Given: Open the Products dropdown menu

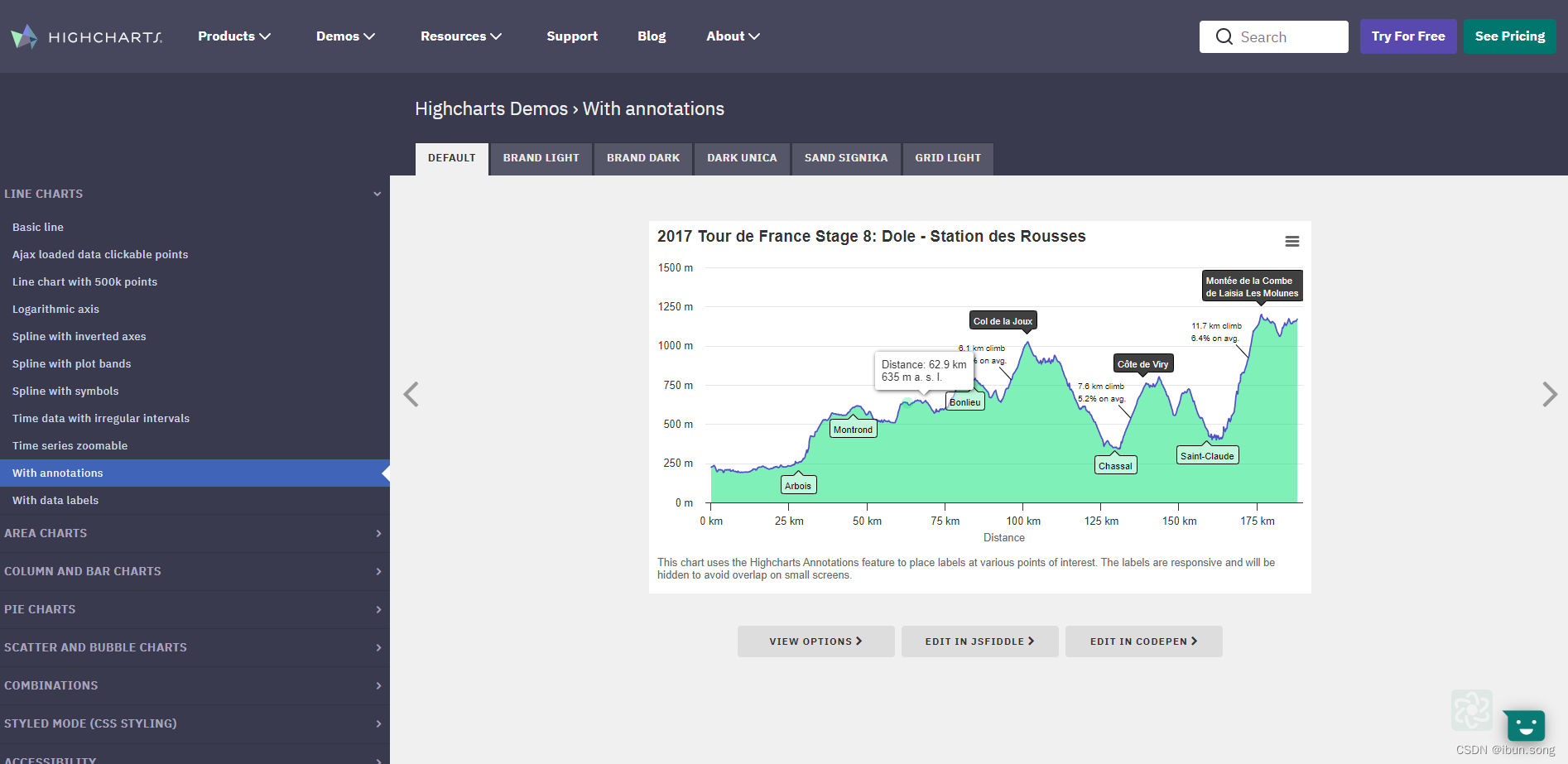Looking at the screenshot, I should [x=234, y=36].
